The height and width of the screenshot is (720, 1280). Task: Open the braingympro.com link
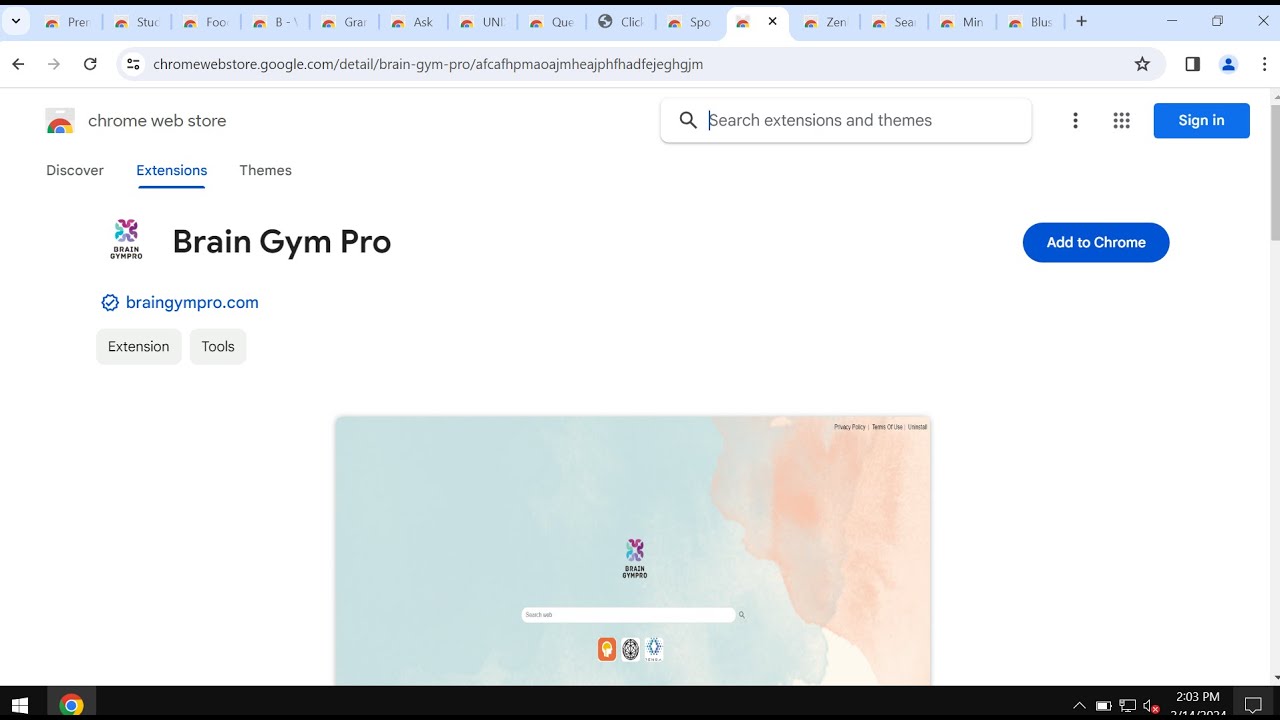[x=192, y=302]
